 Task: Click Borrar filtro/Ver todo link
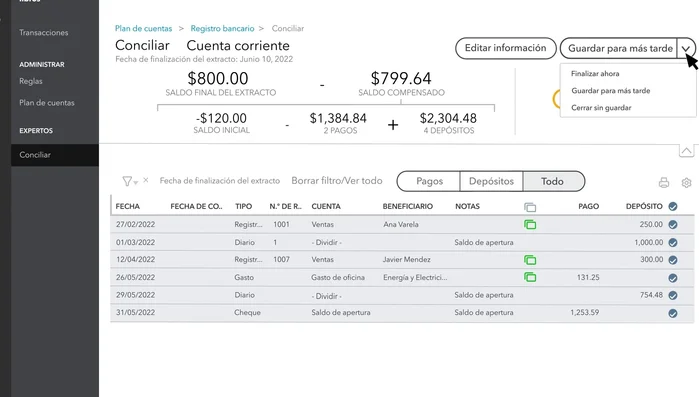(337, 180)
